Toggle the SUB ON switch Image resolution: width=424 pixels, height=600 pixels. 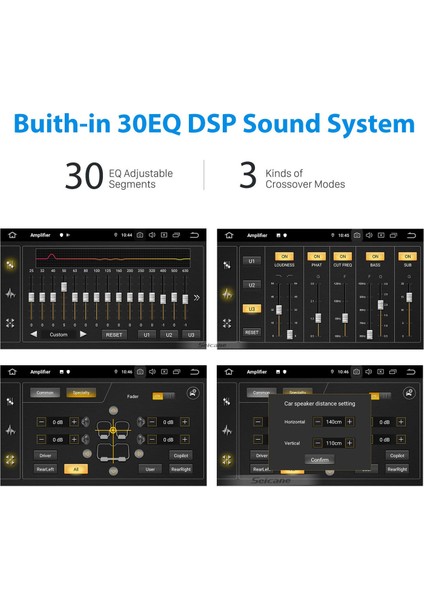408,256
